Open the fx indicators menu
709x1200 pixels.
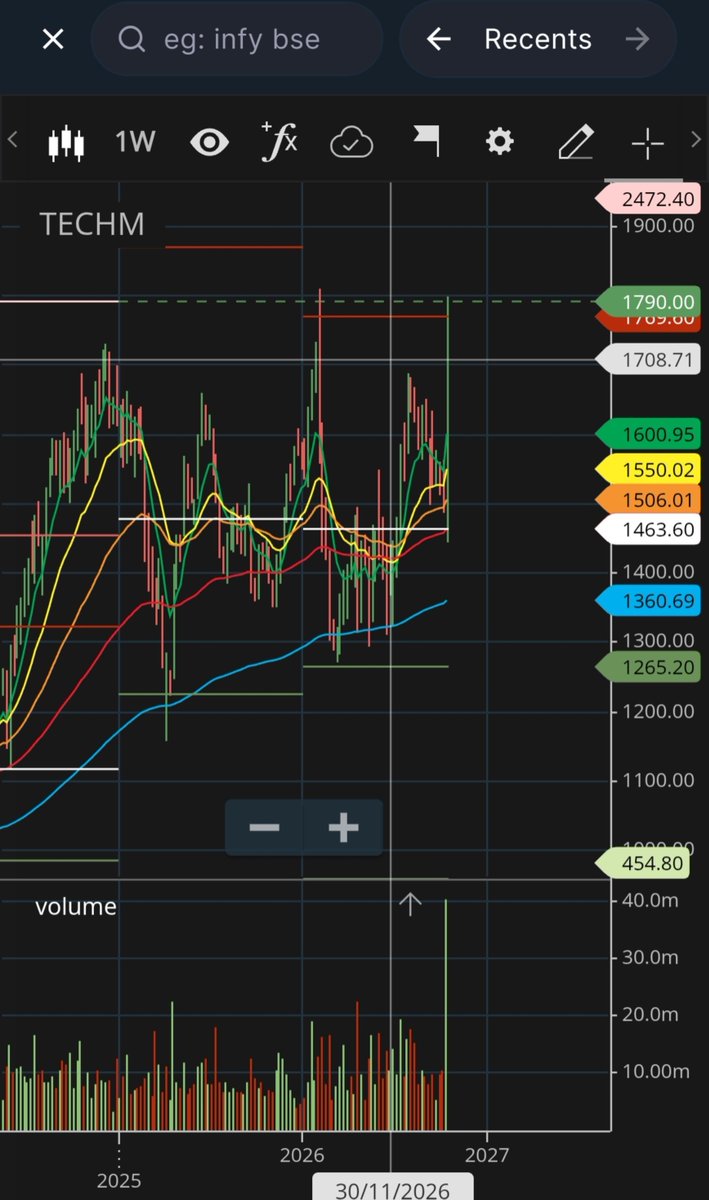(x=279, y=141)
